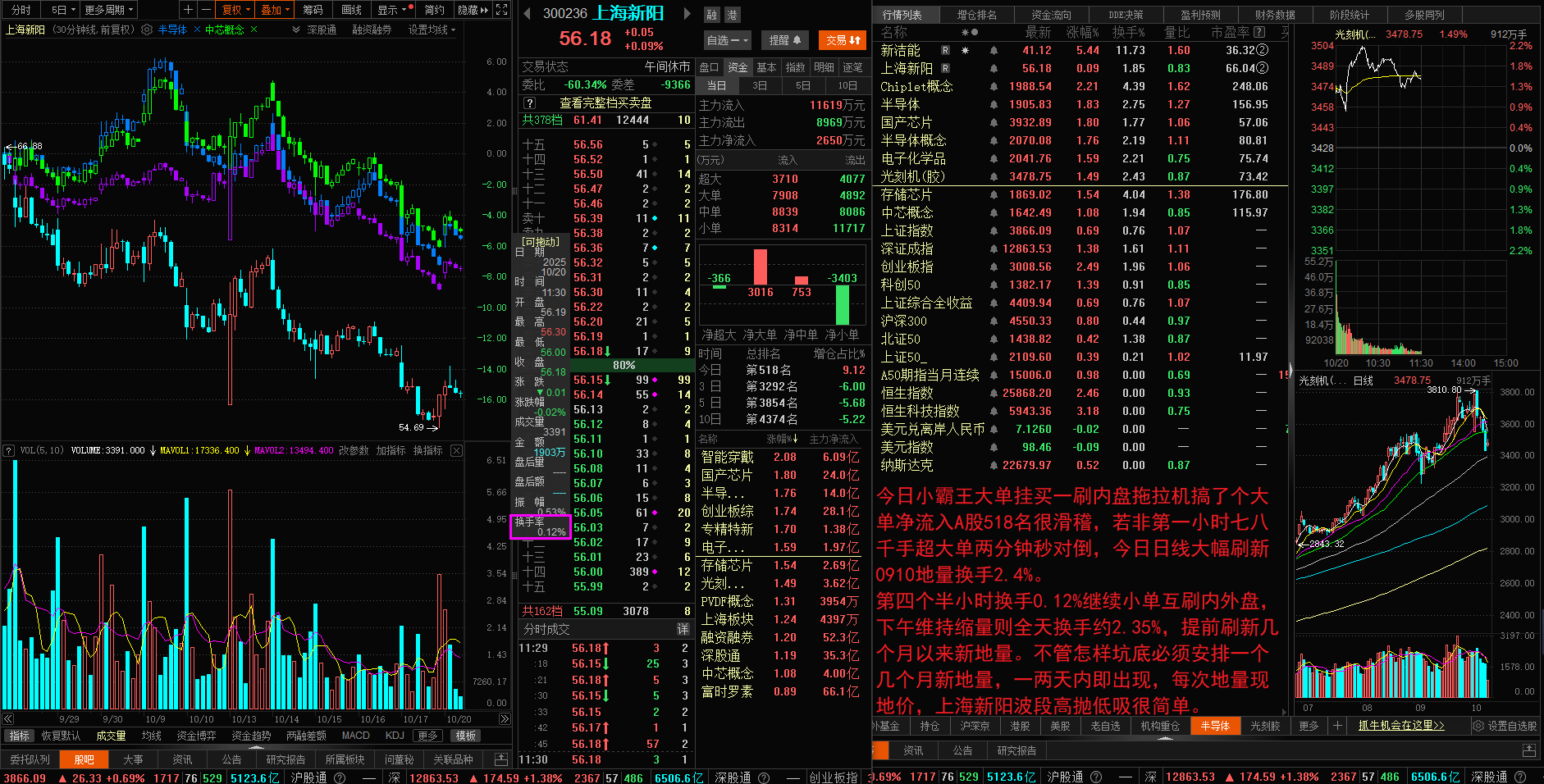
Task: Toggle the 模板 template button
Action: tap(465, 736)
